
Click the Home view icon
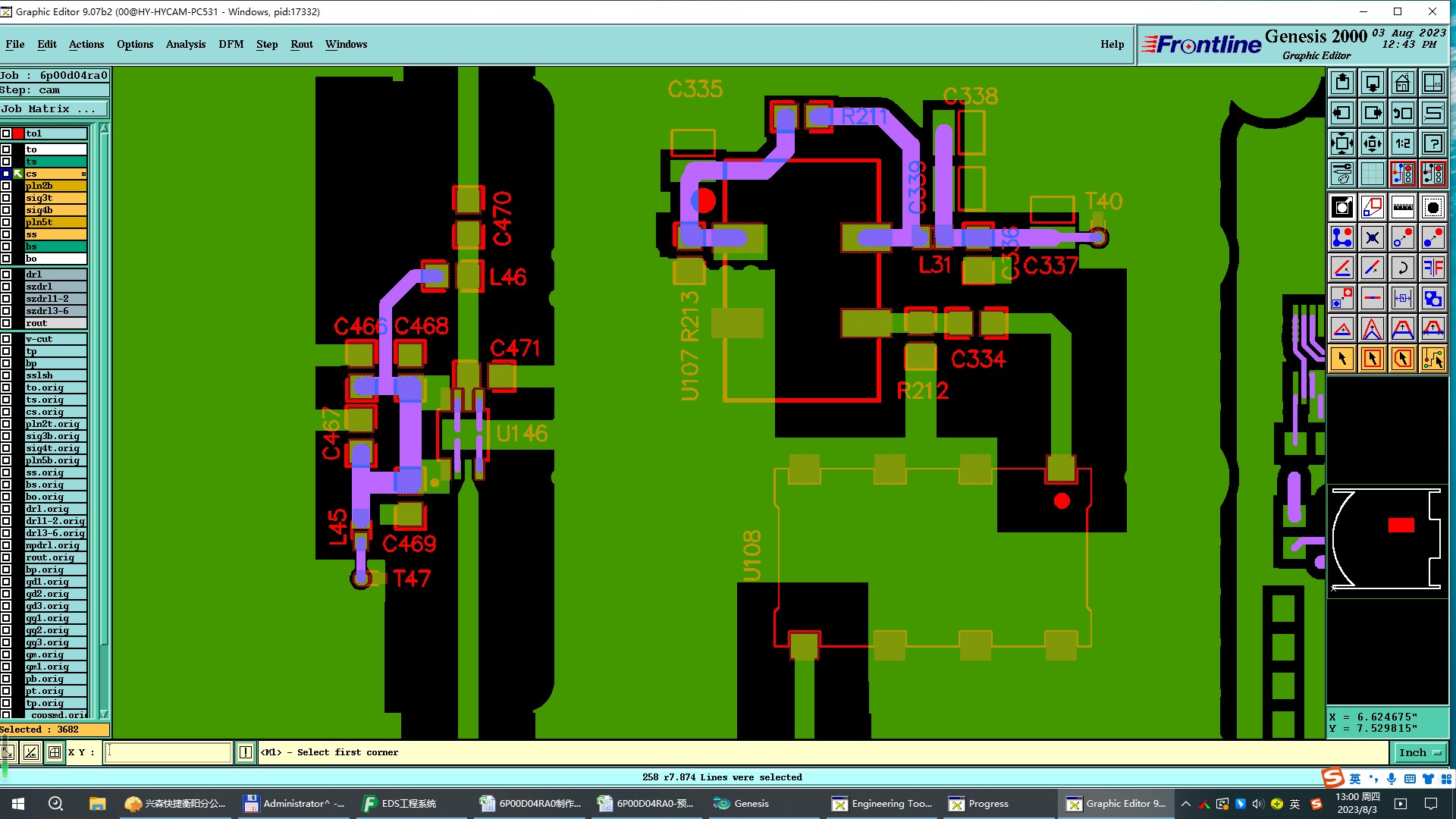point(1402,83)
